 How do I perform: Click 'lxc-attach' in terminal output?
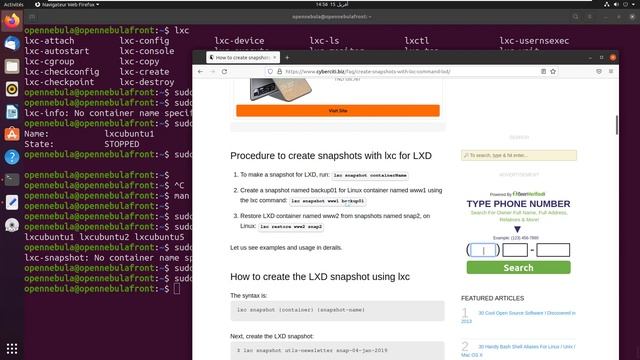pos(49,41)
